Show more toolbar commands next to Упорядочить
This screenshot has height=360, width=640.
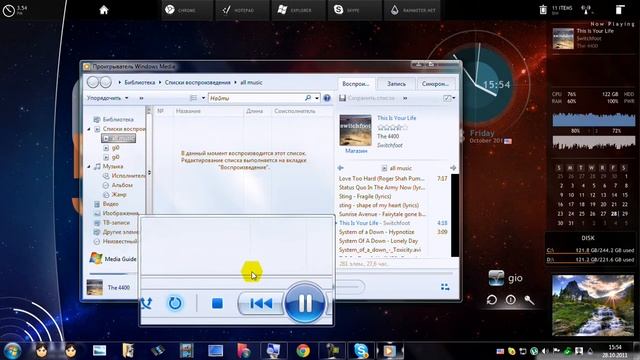[x=141, y=98]
